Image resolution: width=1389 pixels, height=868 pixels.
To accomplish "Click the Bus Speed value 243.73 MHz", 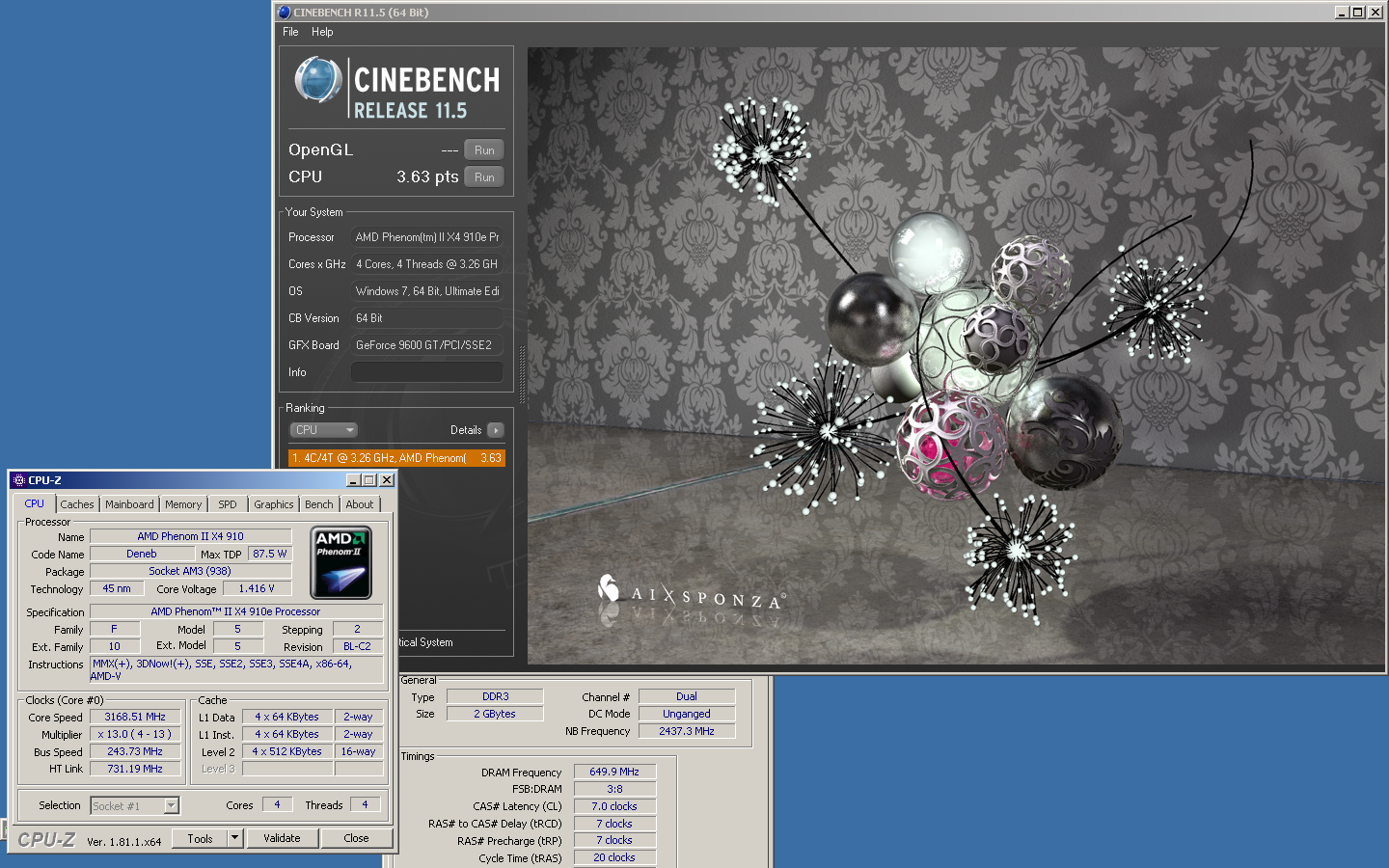I will coord(135,751).
